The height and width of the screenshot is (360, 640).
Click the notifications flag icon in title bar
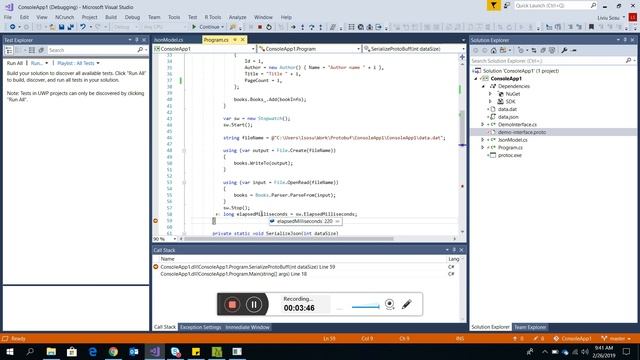point(493,5)
